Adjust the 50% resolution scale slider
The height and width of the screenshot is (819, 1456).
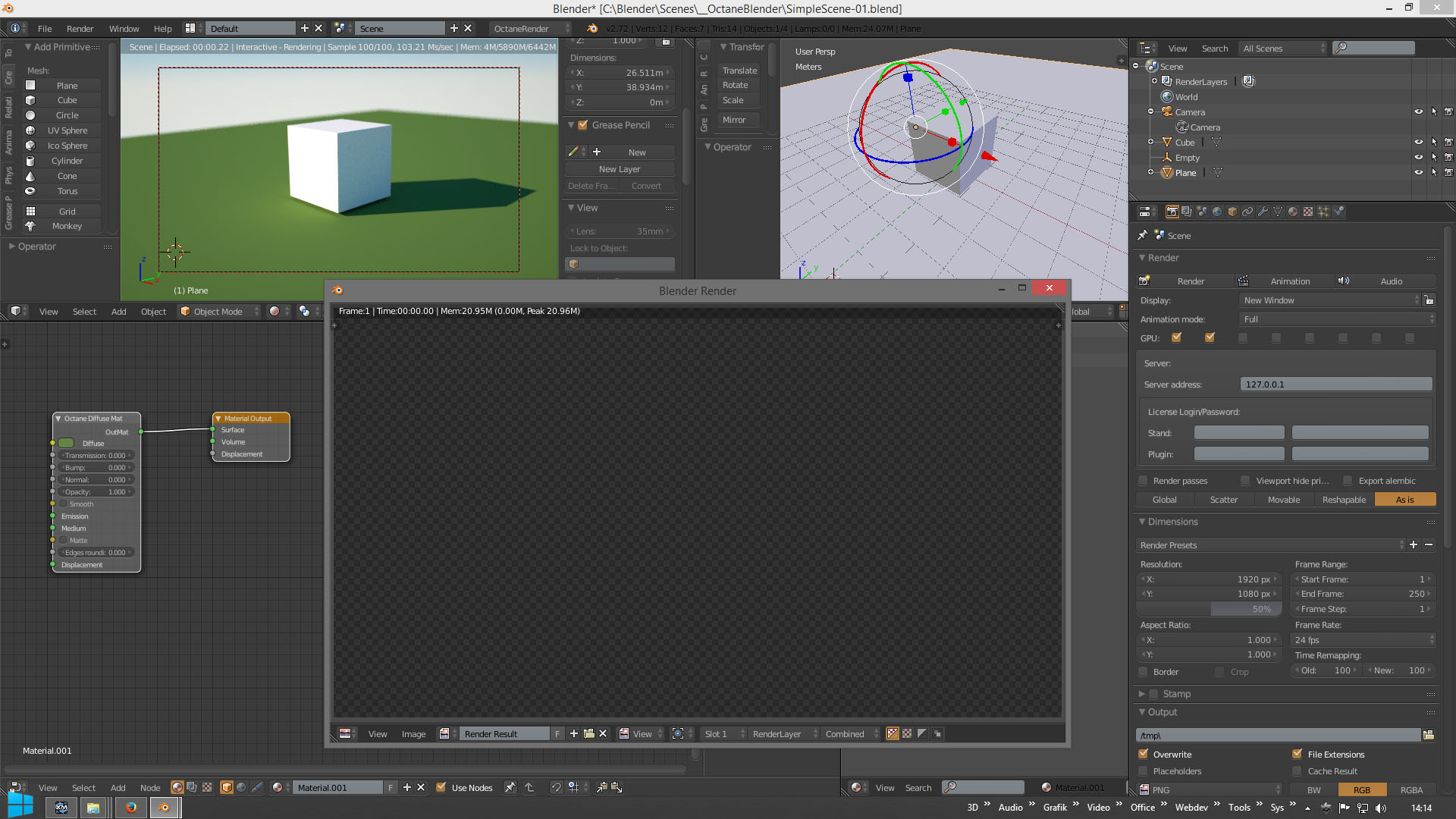click(x=1209, y=609)
